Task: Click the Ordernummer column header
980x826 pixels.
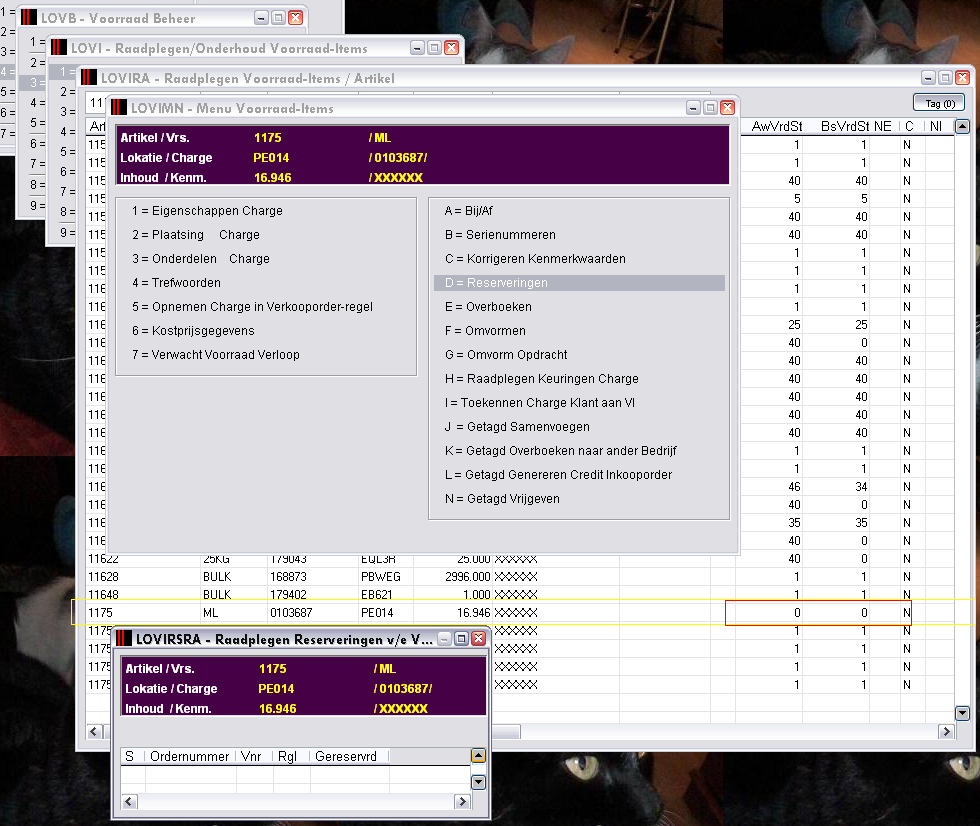Action: click(x=190, y=757)
